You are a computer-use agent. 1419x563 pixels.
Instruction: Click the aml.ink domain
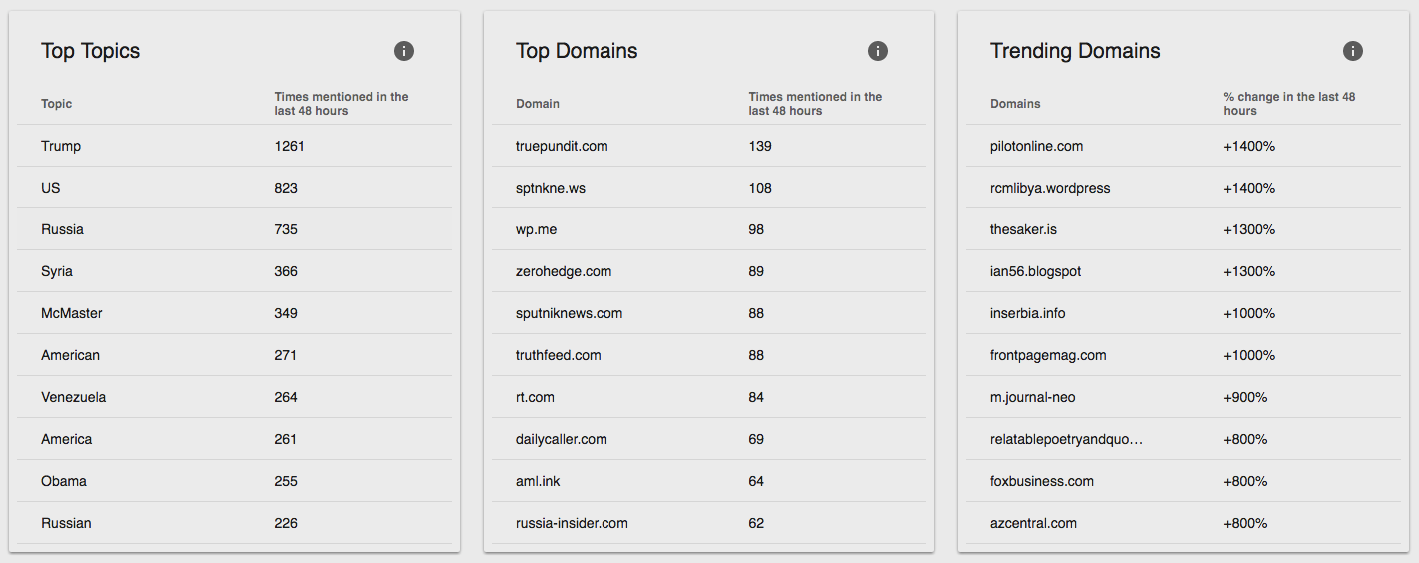tap(538, 481)
